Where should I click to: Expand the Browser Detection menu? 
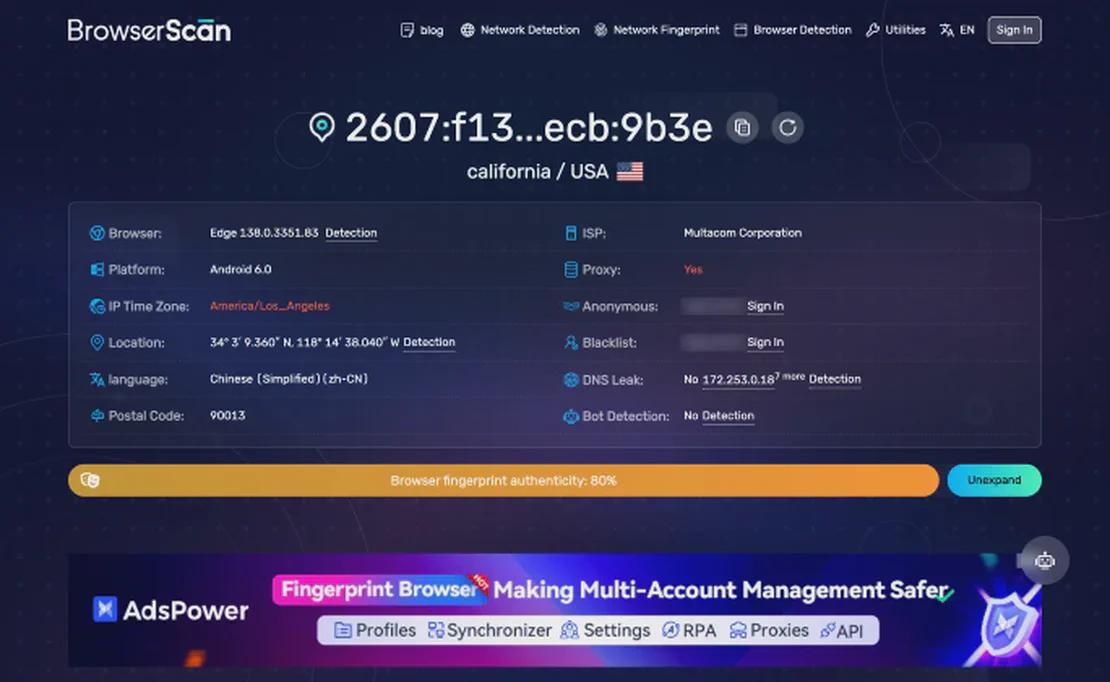tap(793, 30)
